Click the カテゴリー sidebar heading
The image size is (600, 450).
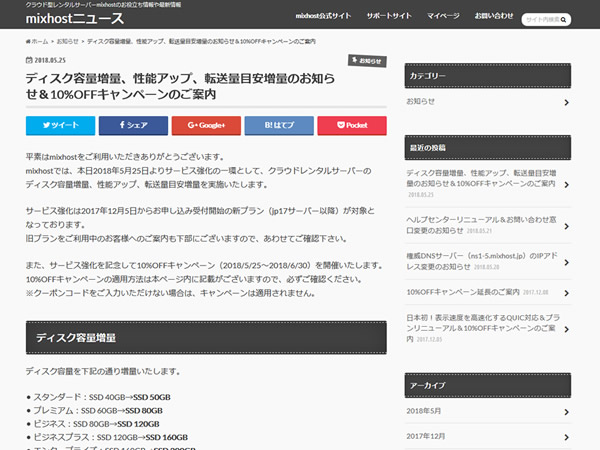pos(488,76)
